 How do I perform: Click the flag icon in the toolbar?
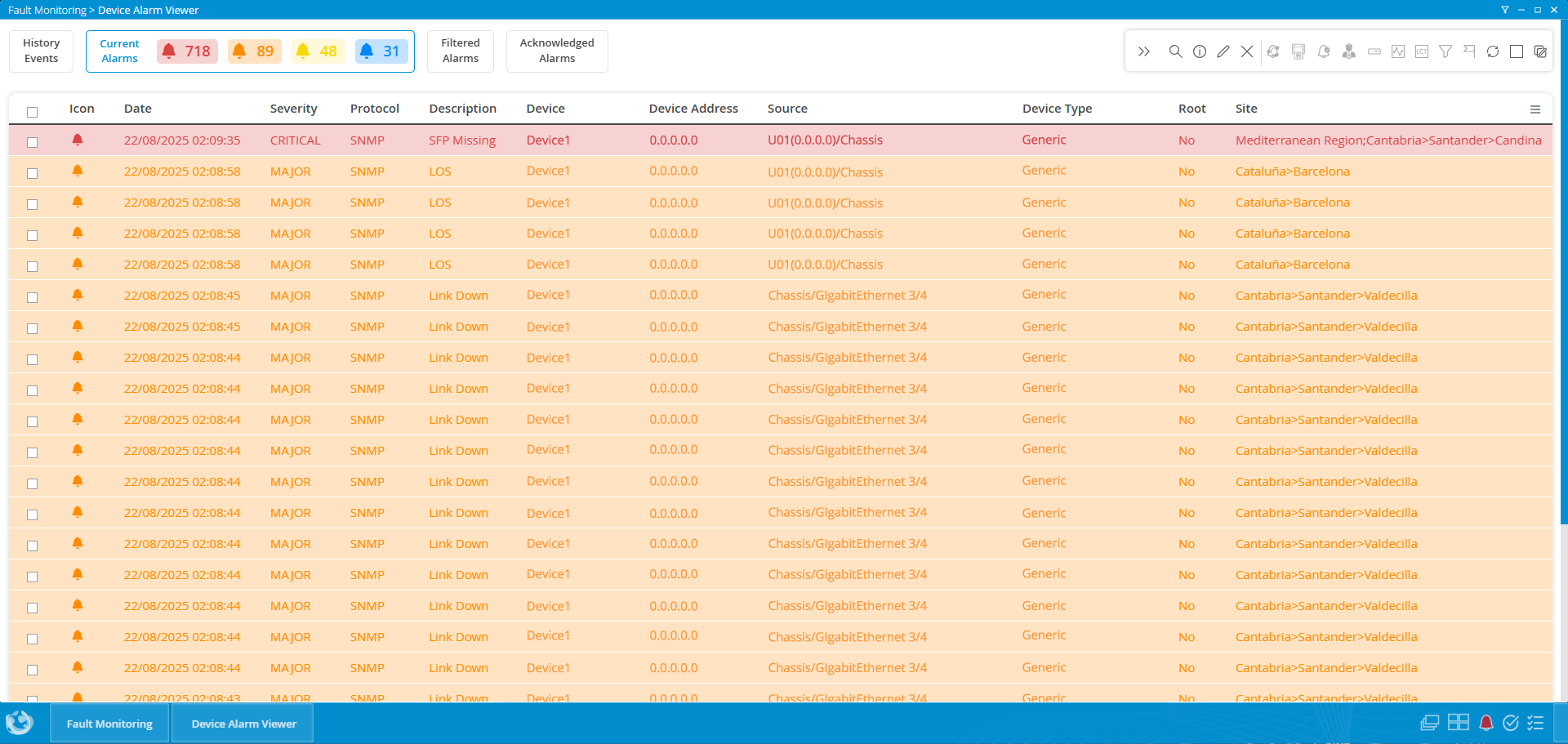pyautogui.click(x=1468, y=51)
